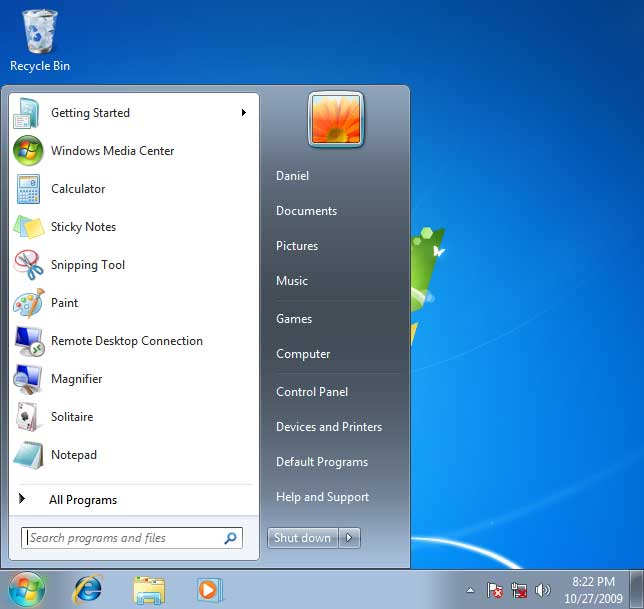Open Windows Explorer folder icon on taskbar
This screenshot has height=609, width=644.
pos(149,591)
